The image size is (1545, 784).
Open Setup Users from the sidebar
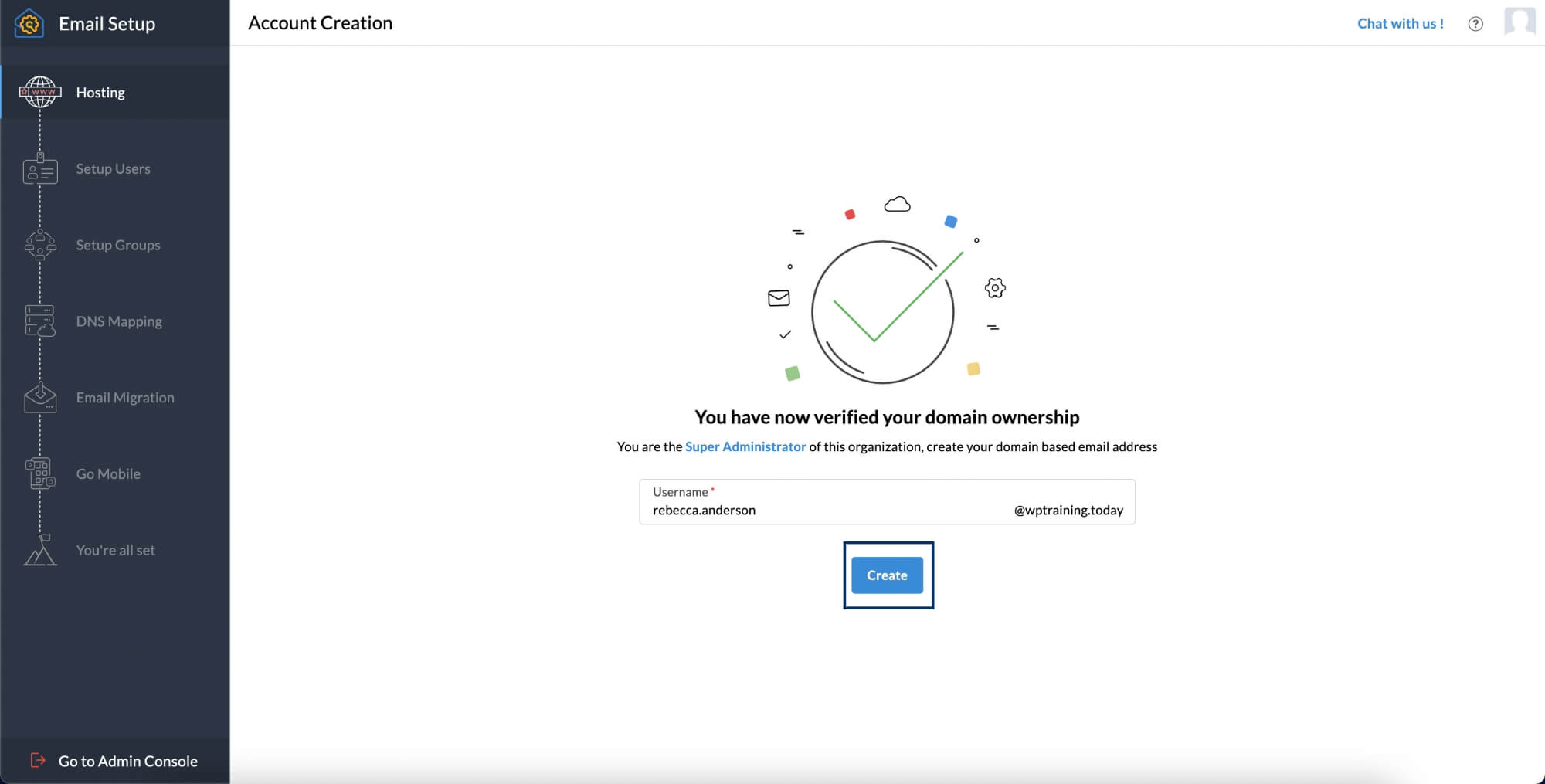pyautogui.click(x=112, y=168)
